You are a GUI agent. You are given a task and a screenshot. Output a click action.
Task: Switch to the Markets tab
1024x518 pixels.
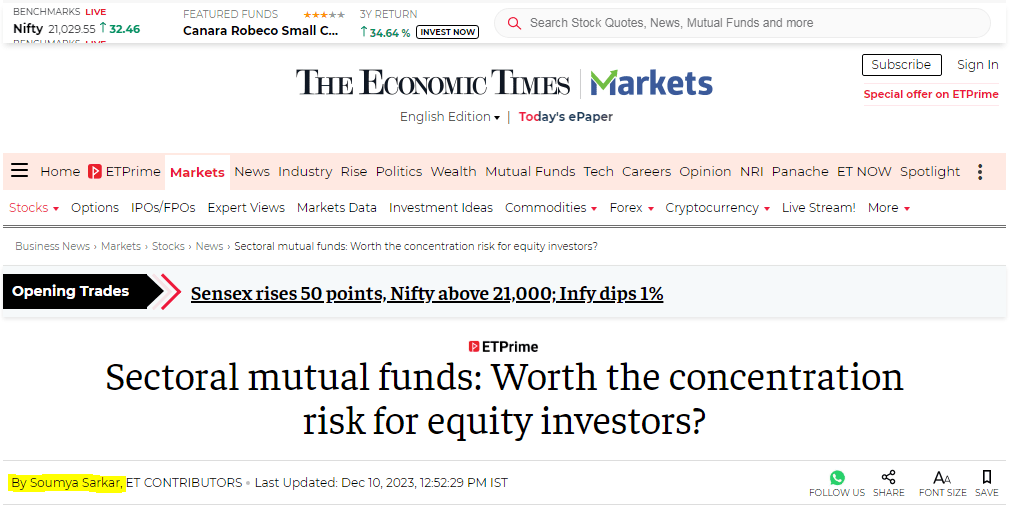tap(197, 172)
